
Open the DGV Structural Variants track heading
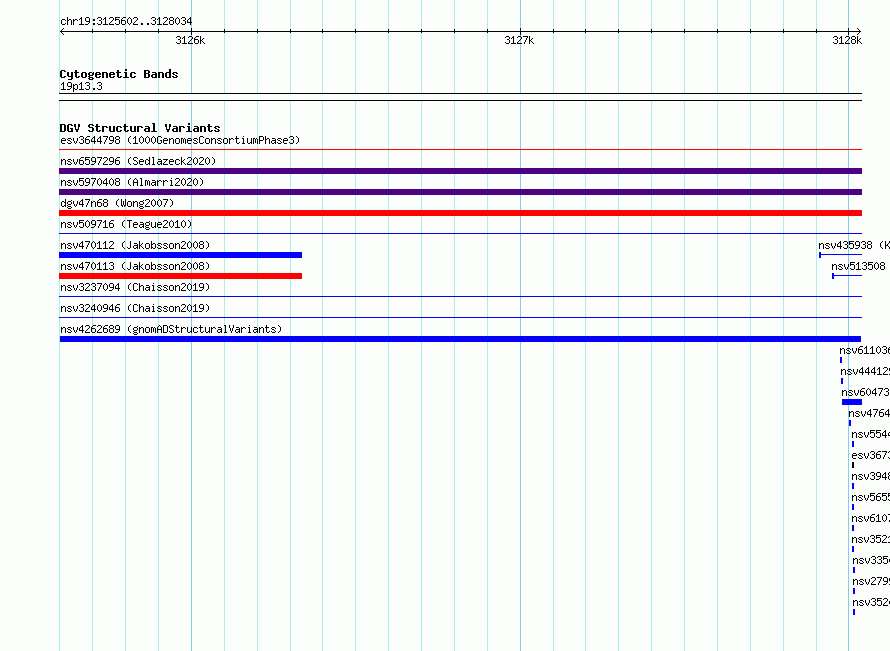click(x=140, y=128)
